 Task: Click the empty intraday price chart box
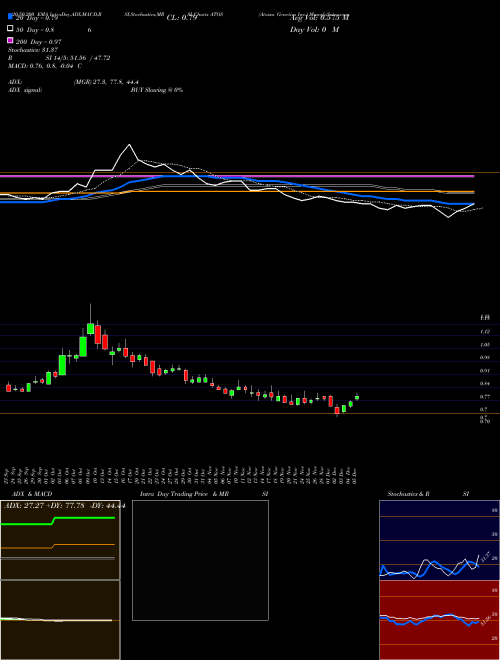(200, 560)
